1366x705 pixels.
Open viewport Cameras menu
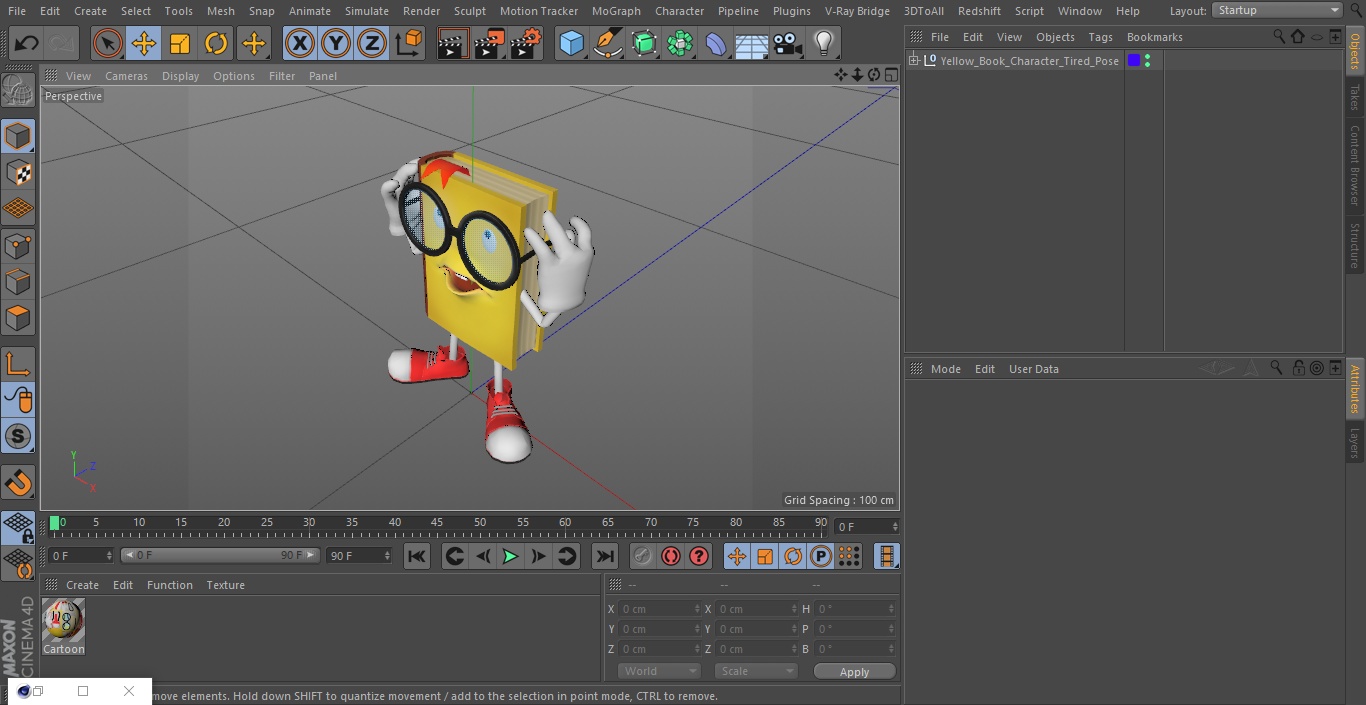126,76
